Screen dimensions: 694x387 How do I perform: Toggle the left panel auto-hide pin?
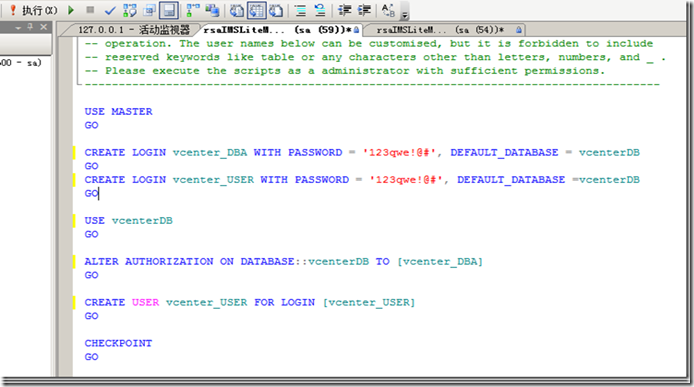tap(30, 27)
